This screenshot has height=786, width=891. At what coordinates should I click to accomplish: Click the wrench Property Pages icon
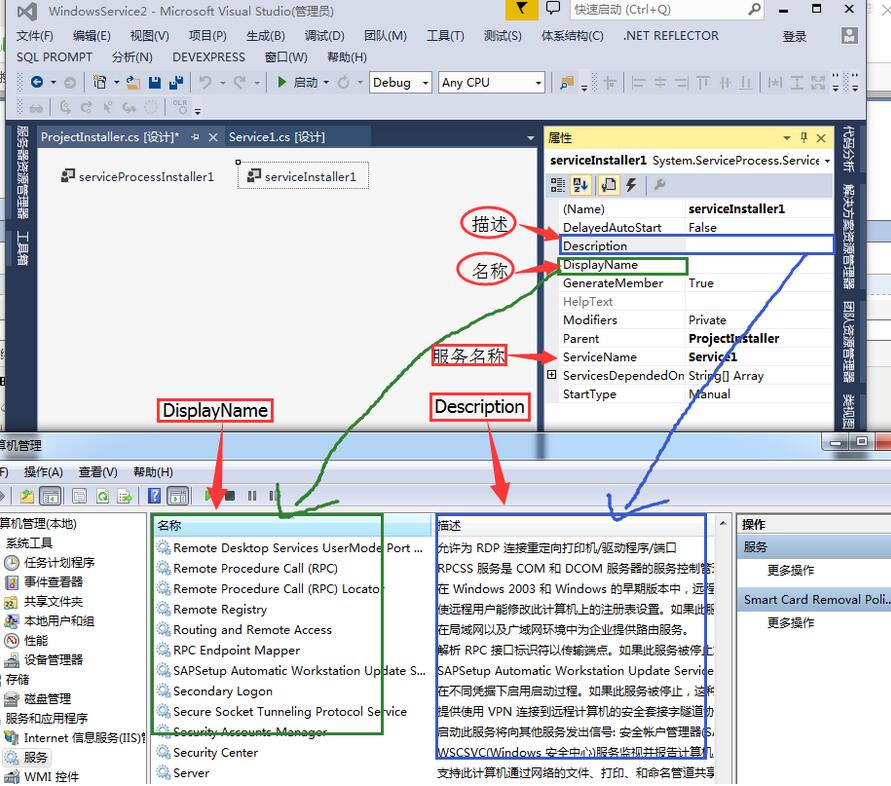coord(660,185)
